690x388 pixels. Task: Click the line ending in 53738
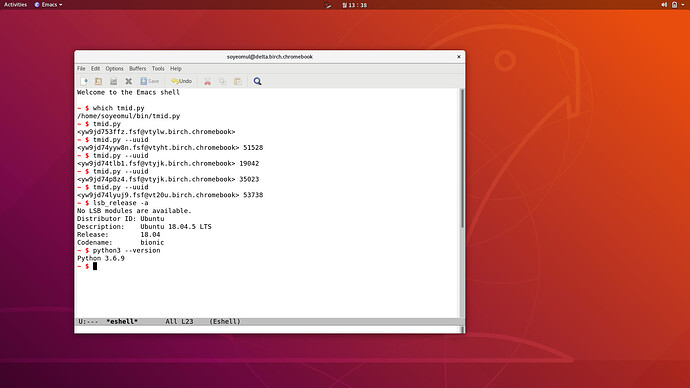(x=170, y=195)
